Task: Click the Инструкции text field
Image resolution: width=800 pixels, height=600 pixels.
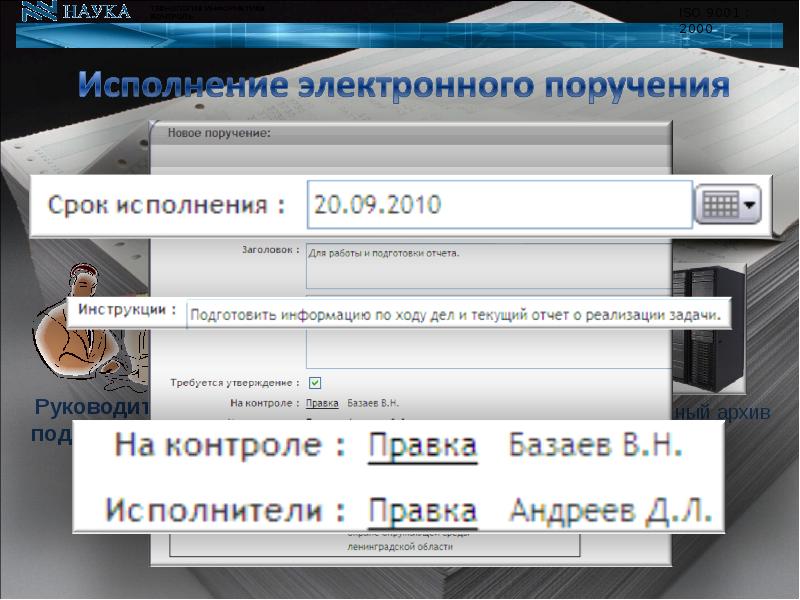Action: (458, 315)
